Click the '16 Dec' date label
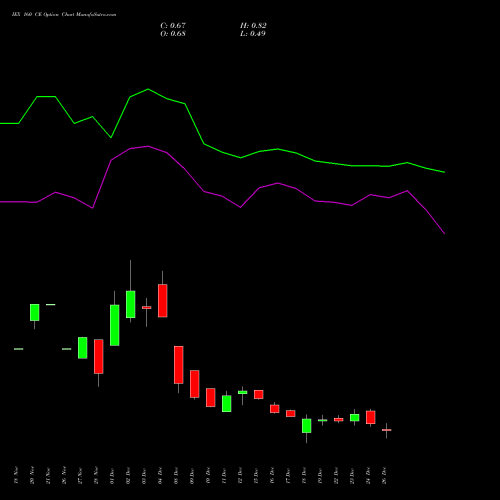 point(272,475)
